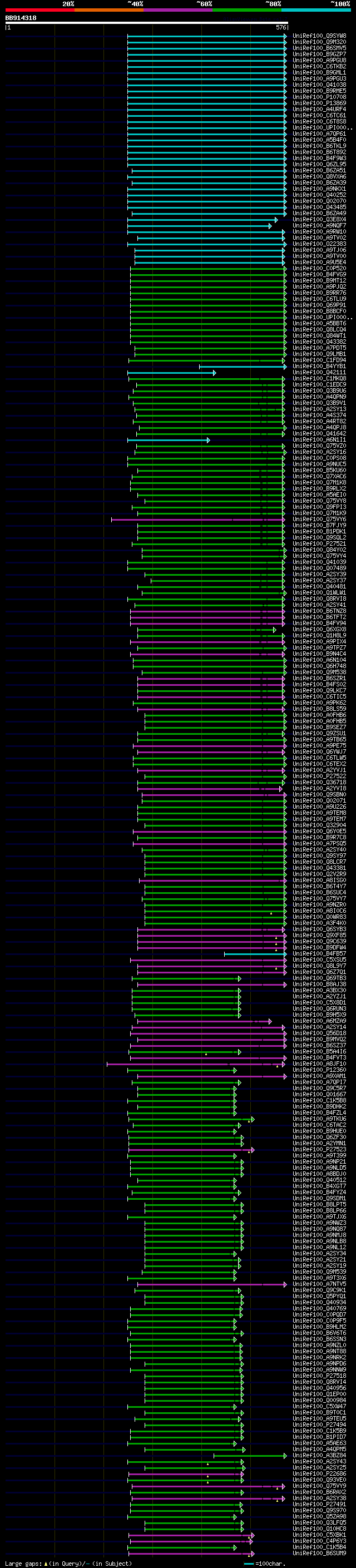Select the UniRef100_A8BDJ0 label

point(319,1174)
